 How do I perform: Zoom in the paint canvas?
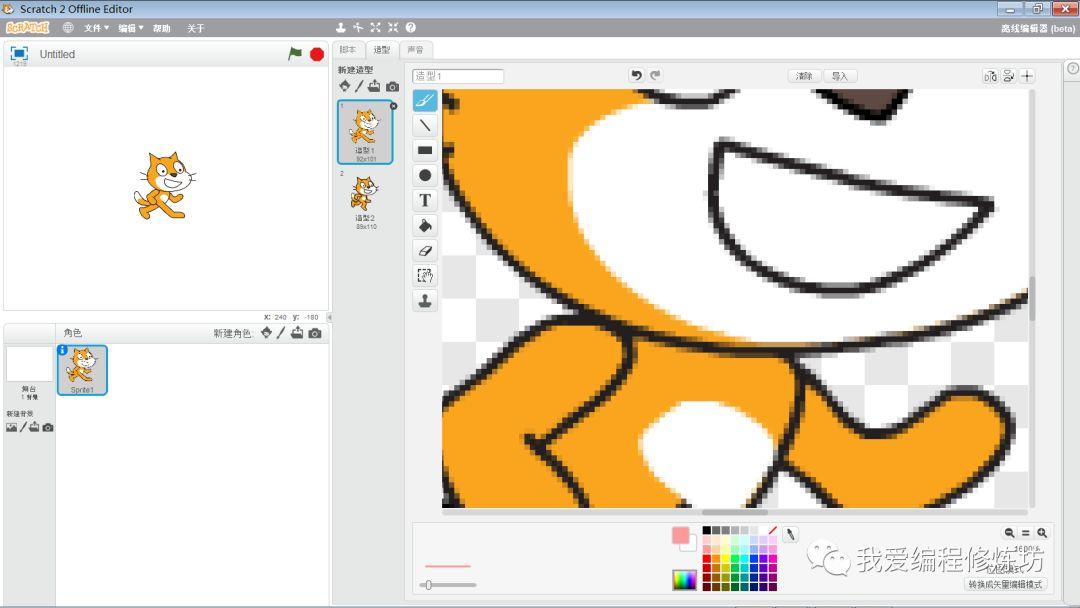point(1042,533)
